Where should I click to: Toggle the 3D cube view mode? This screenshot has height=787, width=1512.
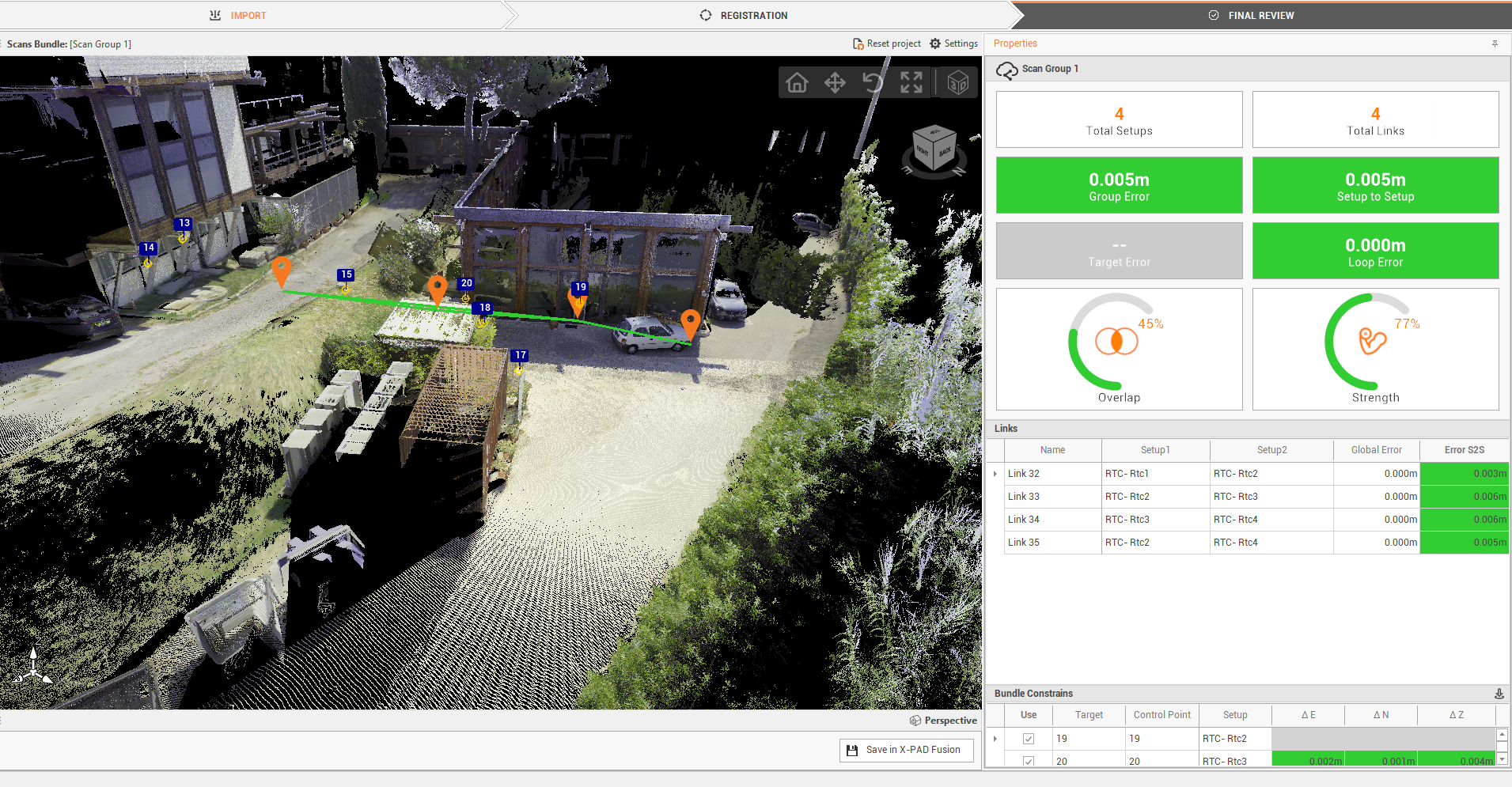click(x=957, y=82)
